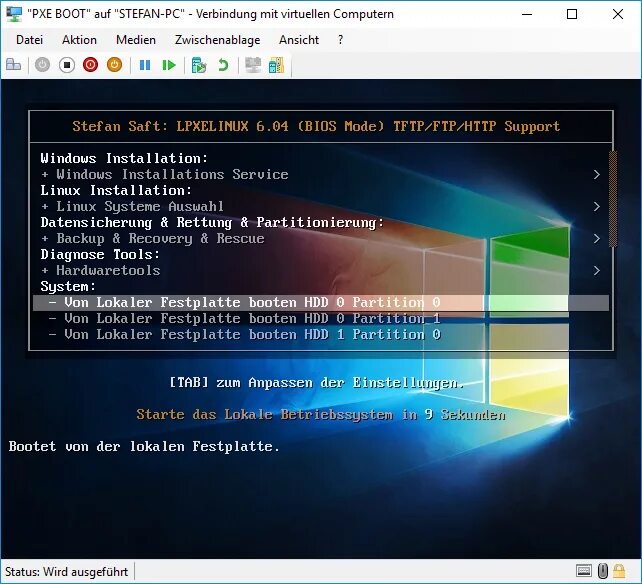Select '+ Windows Installations Service' entry
This screenshot has width=642, height=584.
point(320,174)
